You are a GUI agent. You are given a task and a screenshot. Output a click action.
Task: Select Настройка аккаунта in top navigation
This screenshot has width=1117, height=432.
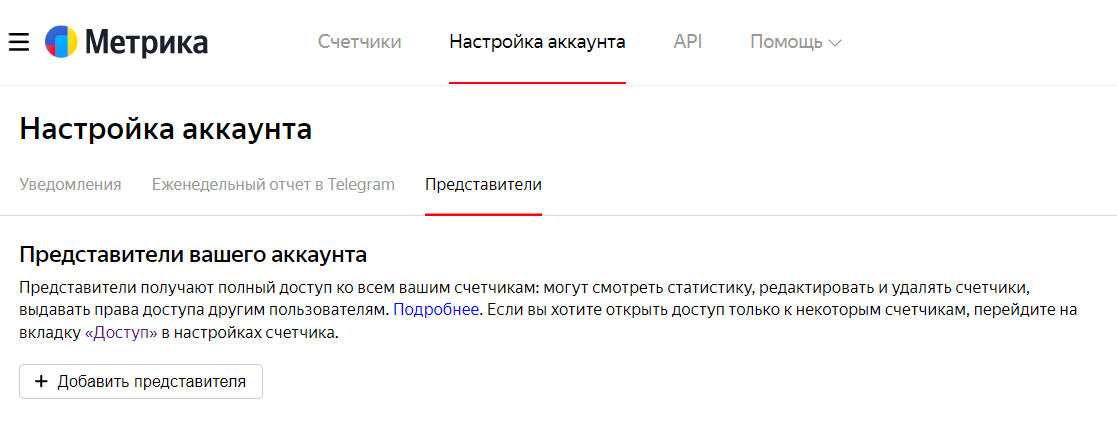pyautogui.click(x=537, y=42)
